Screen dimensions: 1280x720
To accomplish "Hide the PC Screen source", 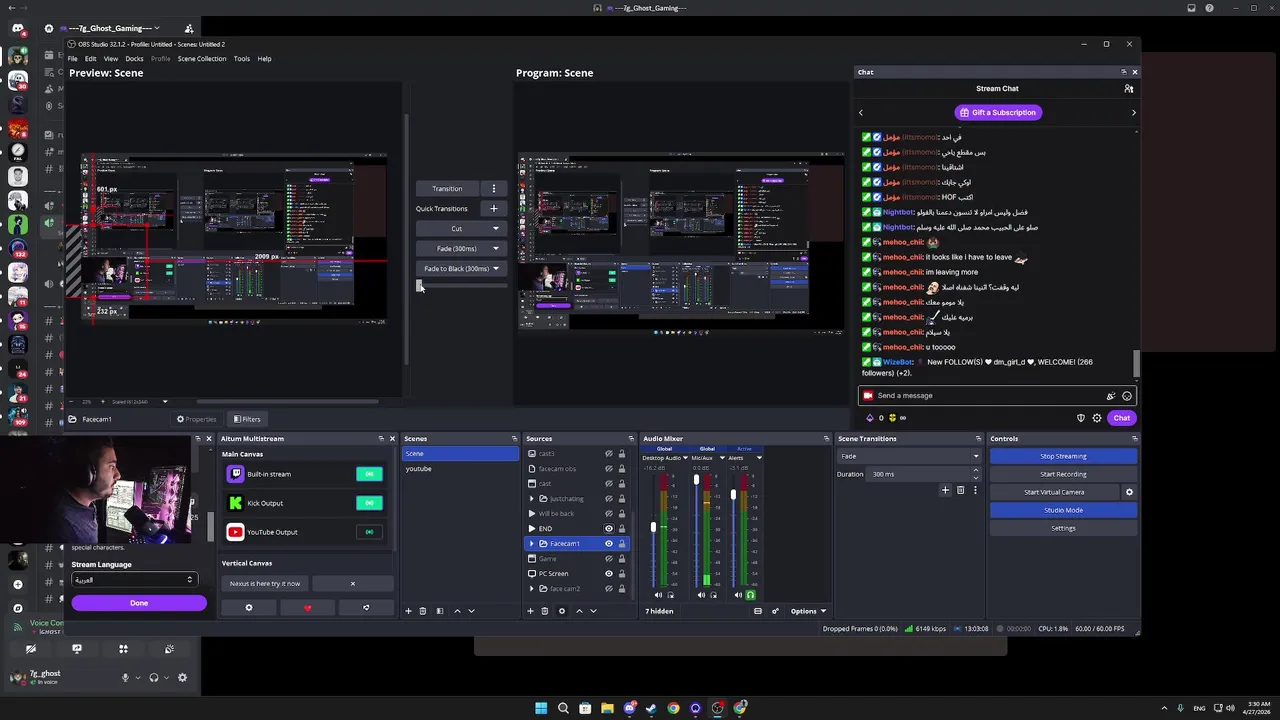I will (608, 574).
